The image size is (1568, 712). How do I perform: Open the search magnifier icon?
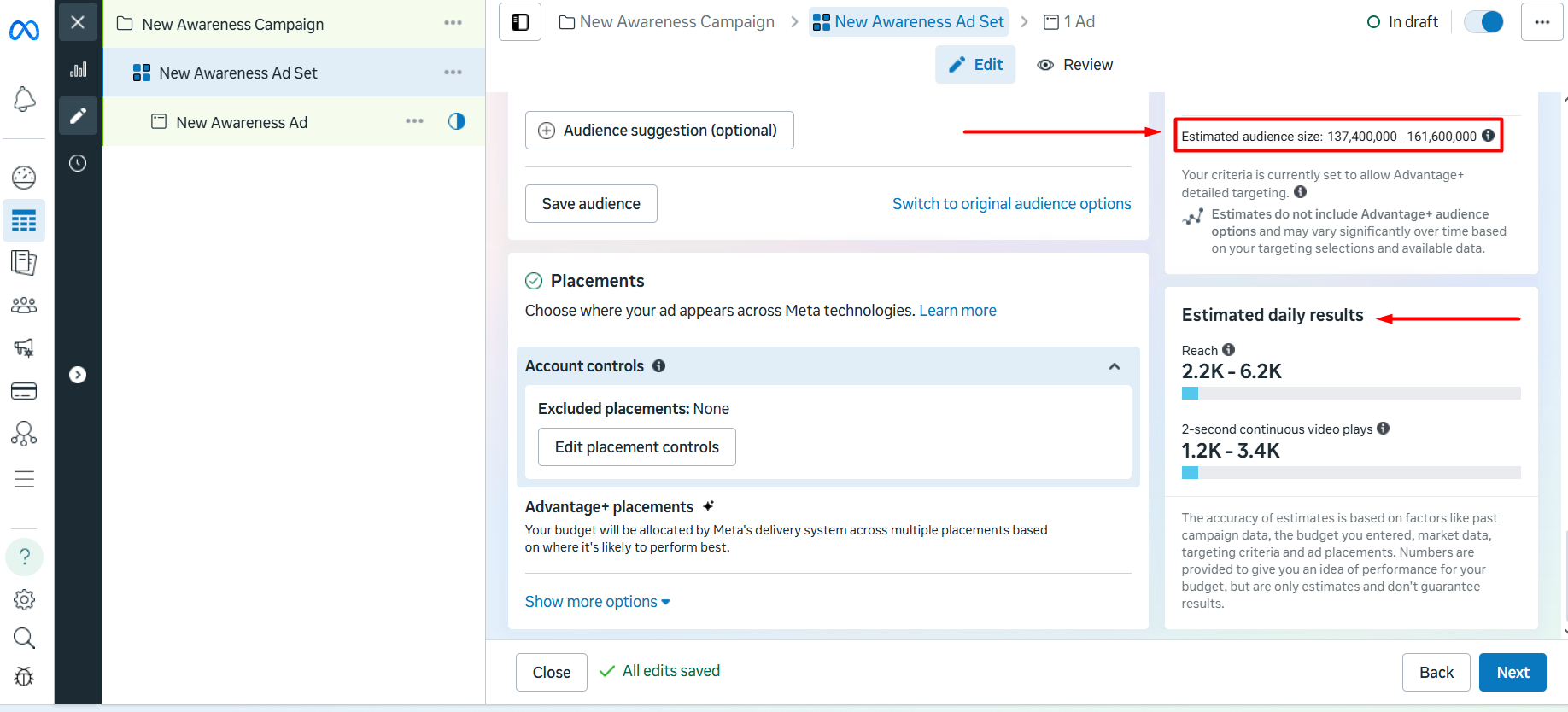24,638
